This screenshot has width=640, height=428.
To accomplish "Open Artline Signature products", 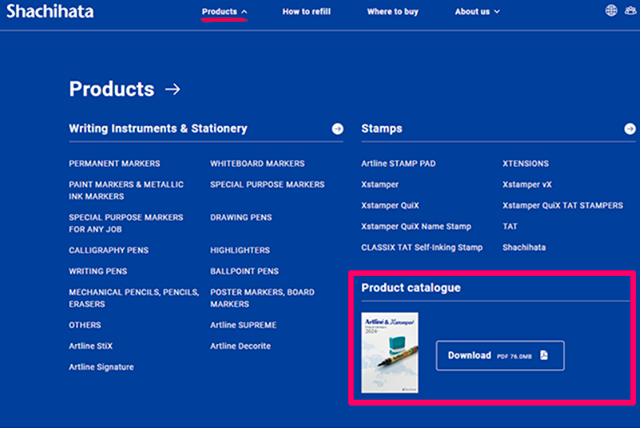I will pos(101,367).
